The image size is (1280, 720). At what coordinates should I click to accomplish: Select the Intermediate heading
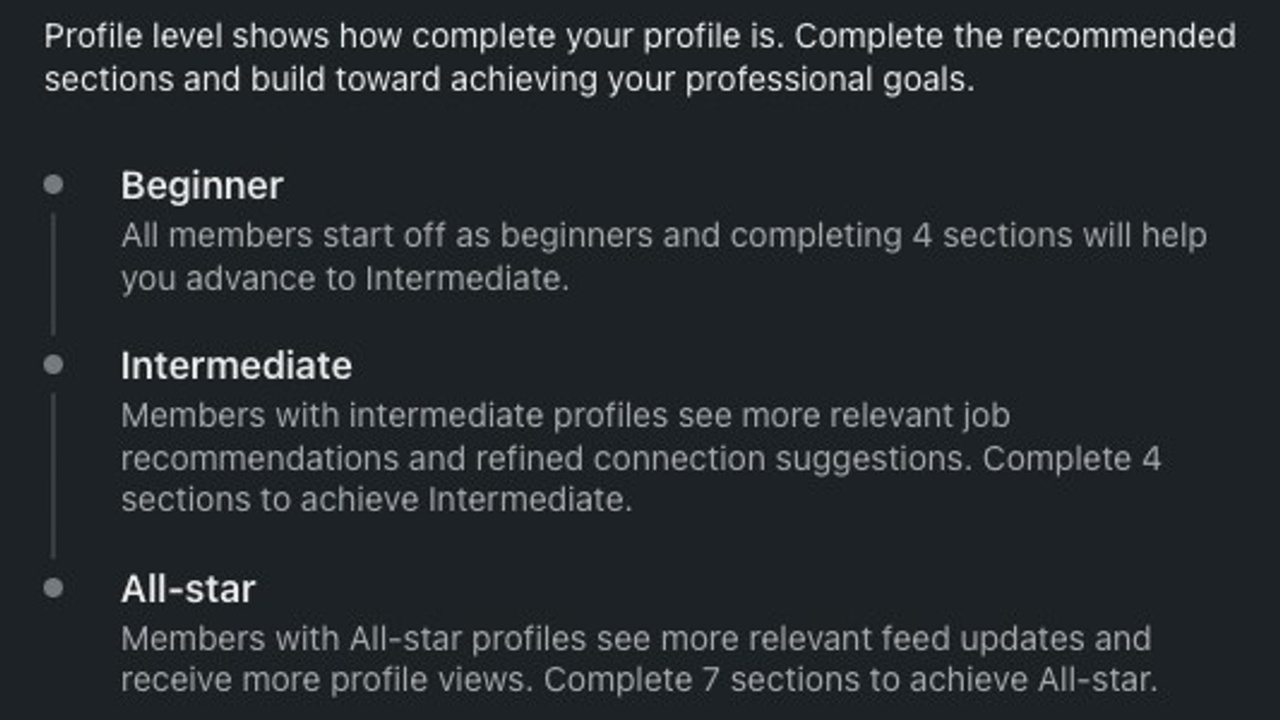236,366
